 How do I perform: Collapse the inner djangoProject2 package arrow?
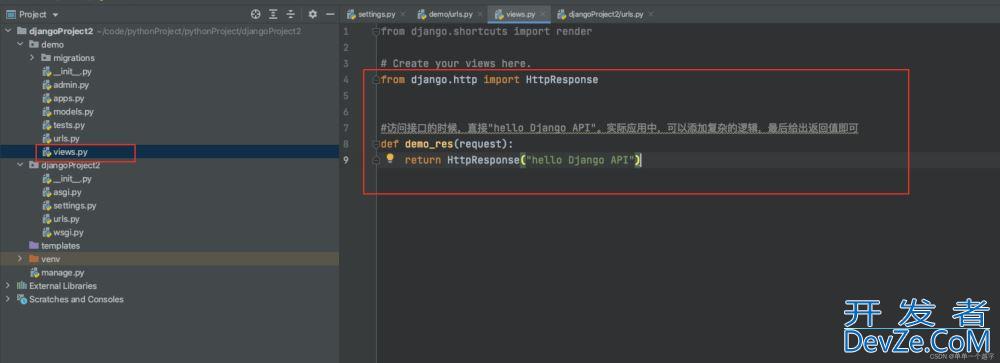coord(21,165)
